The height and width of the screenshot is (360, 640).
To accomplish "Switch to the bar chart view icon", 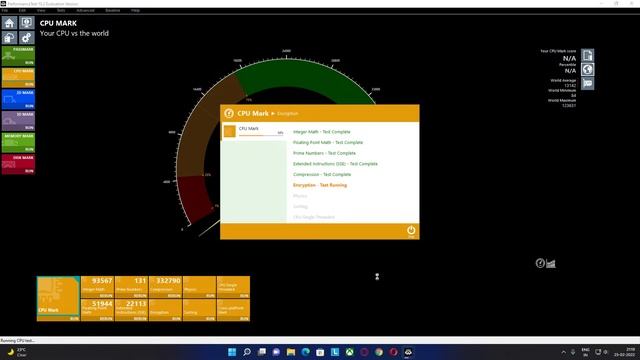I will click(x=551, y=264).
